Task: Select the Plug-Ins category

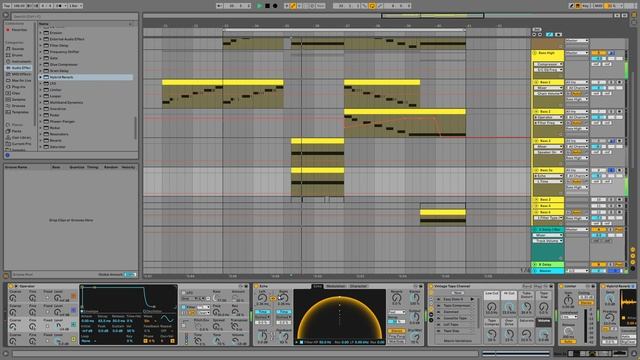Action: tap(18, 87)
